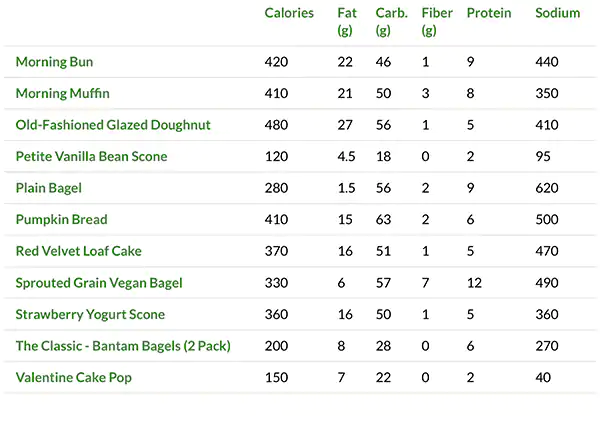The image size is (600, 447).
Task: Click the Strawberry Yogurt Scone link
Action: coord(91,314)
